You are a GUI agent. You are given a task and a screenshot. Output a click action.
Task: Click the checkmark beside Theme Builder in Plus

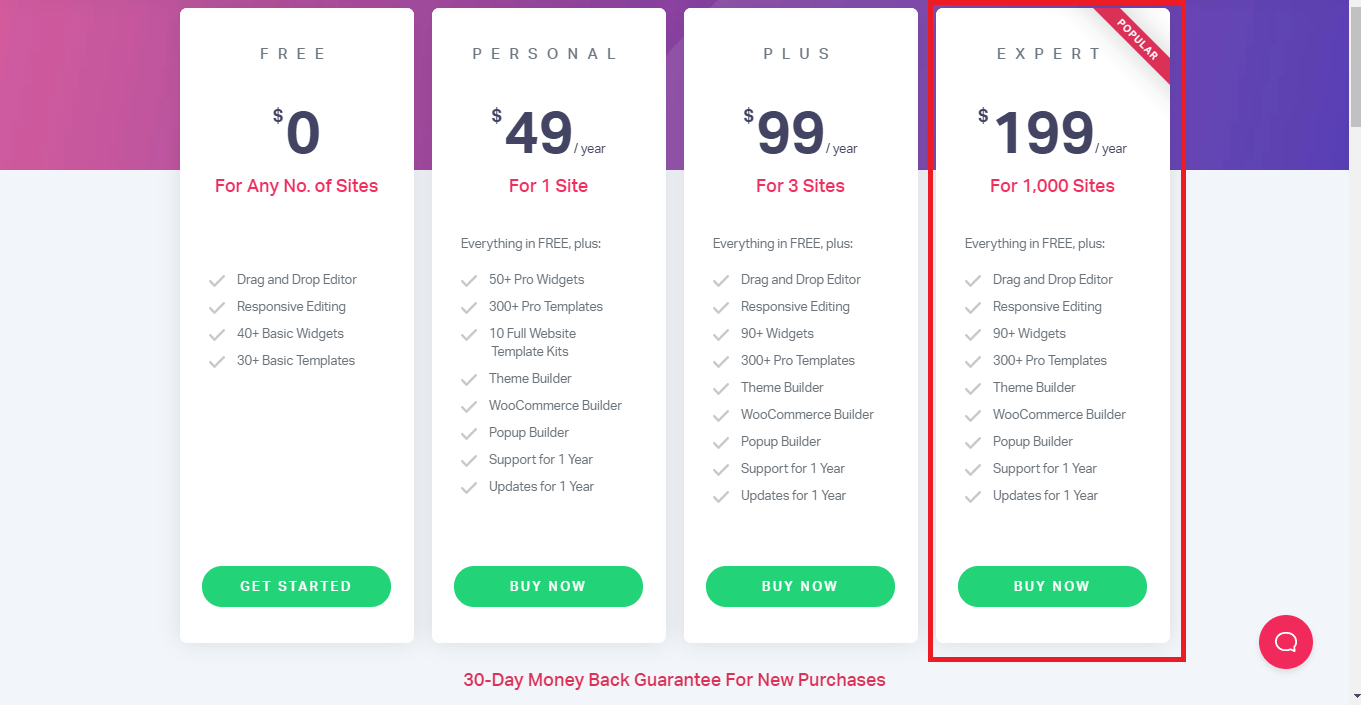click(x=721, y=387)
